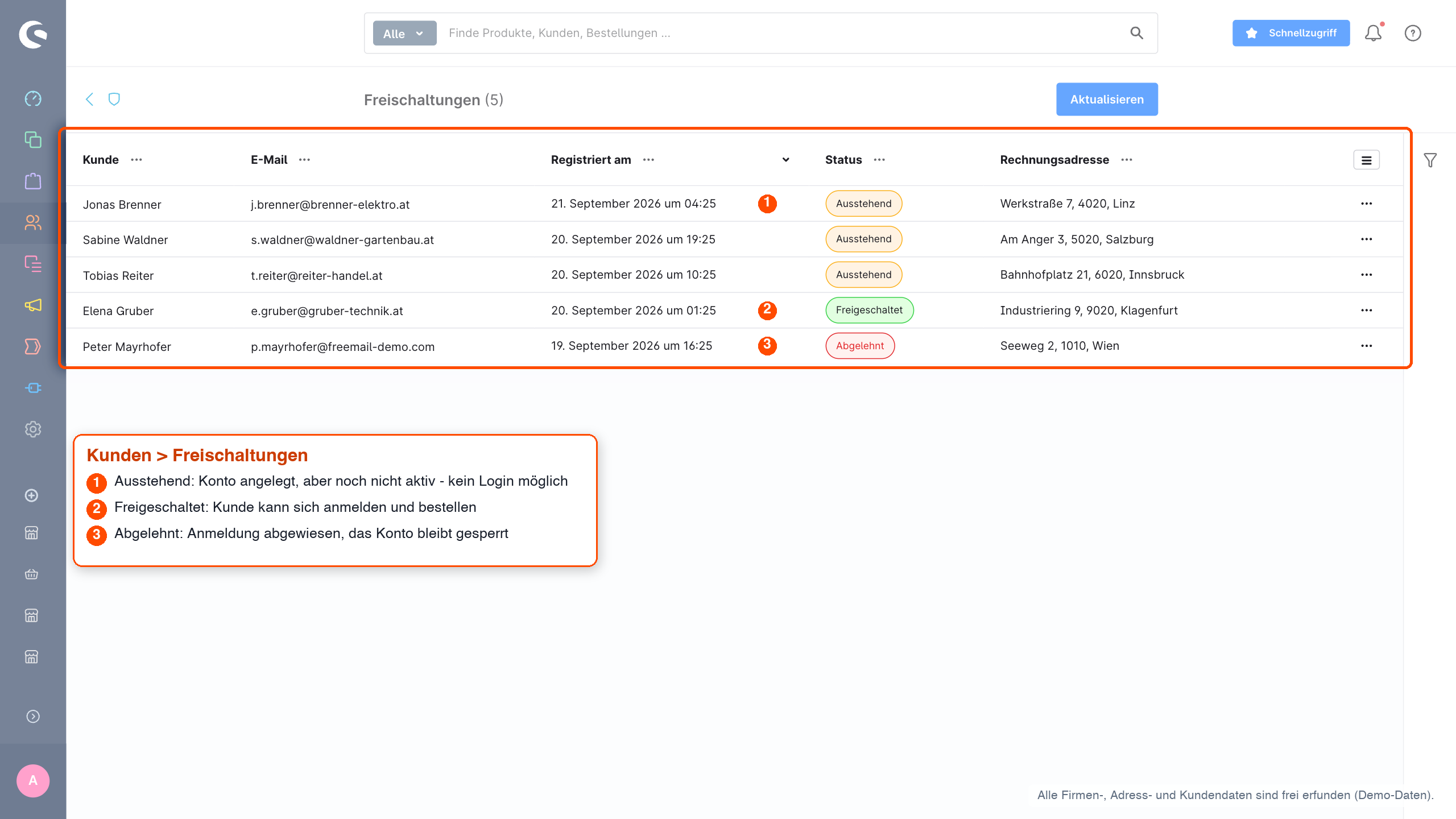
Task: Open row actions menu for Sabine Waldner
Action: point(1367,239)
